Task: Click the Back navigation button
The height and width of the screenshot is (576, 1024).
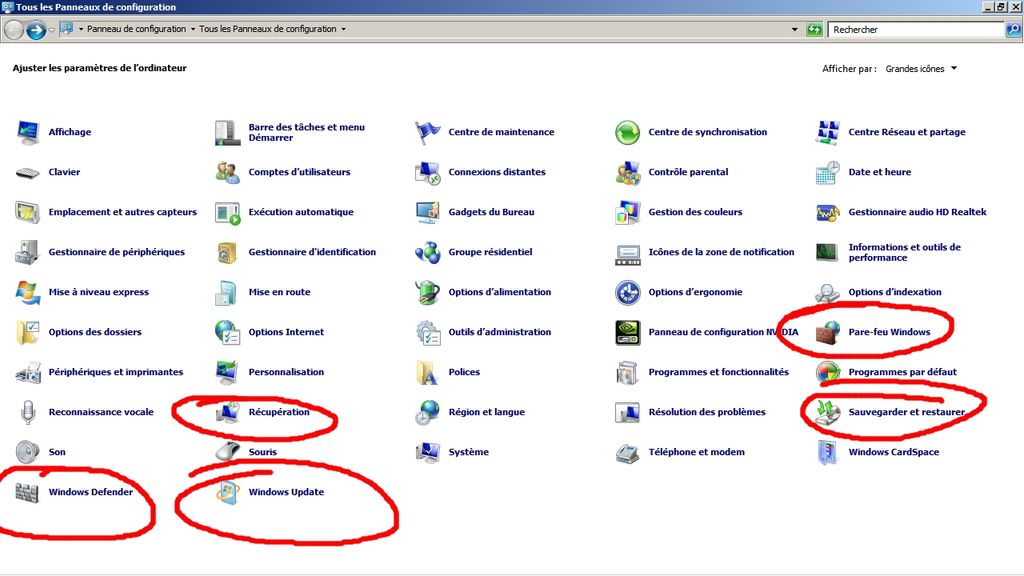Action: point(14,29)
